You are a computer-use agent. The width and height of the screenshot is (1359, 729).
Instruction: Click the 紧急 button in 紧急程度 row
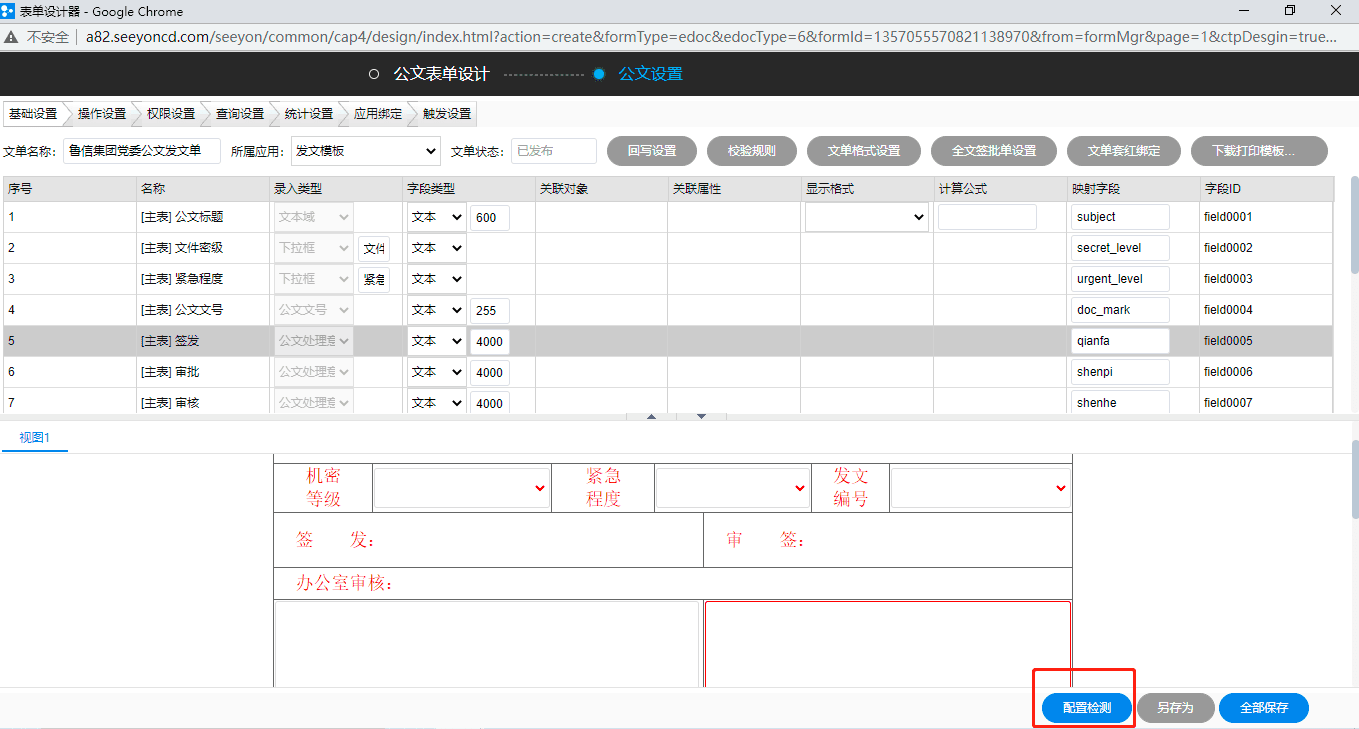(374, 279)
